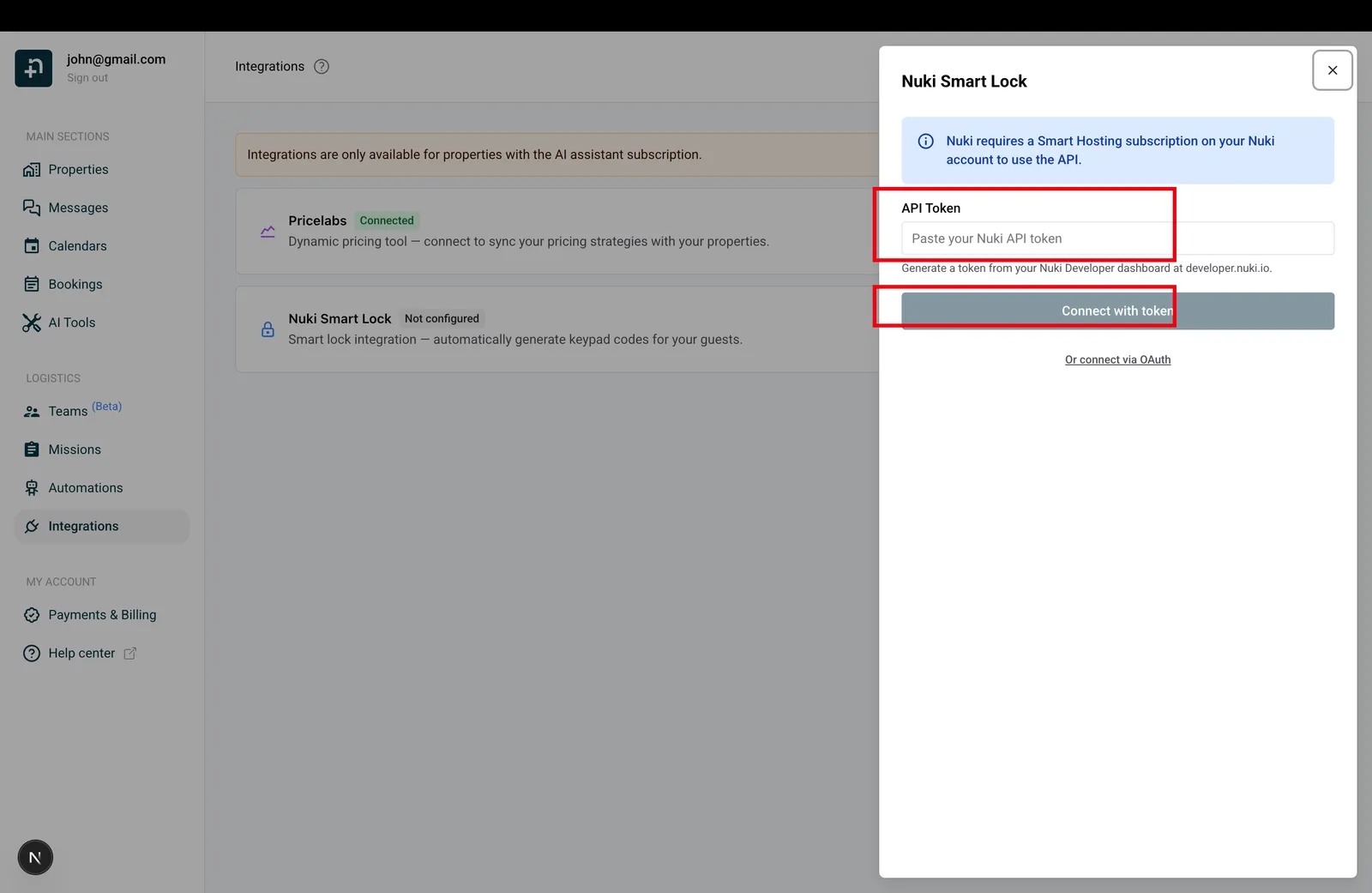Click the Pricelabs chart icon
The image size is (1372, 893).
point(268,232)
